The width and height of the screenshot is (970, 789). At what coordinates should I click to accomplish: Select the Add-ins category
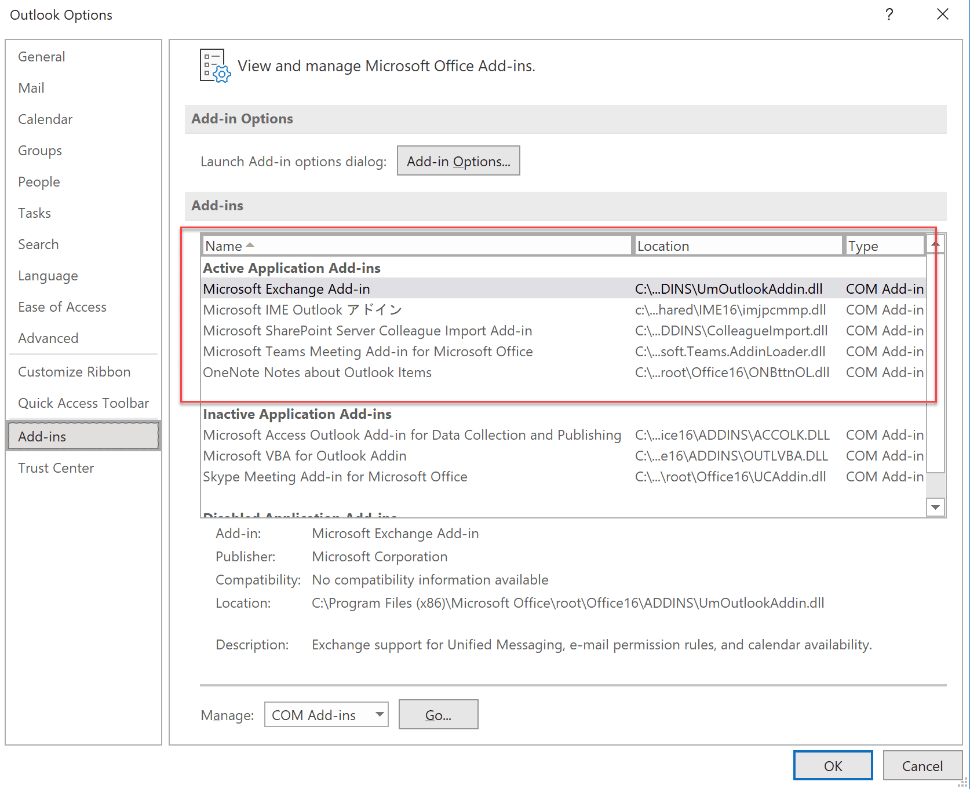[84, 436]
